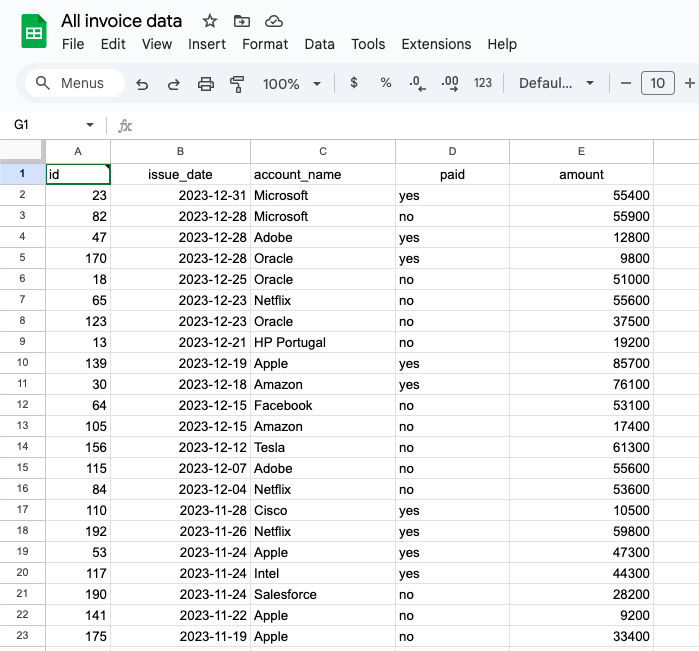The width and height of the screenshot is (699, 651).
Task: Decrease decimal places
Action: (417, 83)
